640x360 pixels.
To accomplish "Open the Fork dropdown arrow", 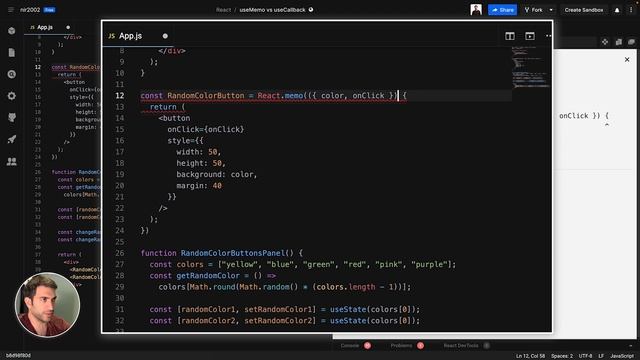I will [551, 10].
